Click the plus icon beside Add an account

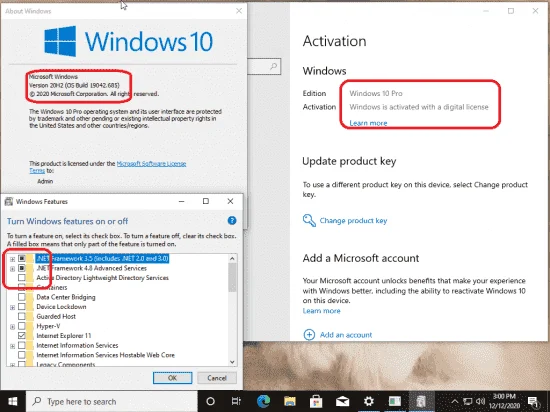point(309,335)
